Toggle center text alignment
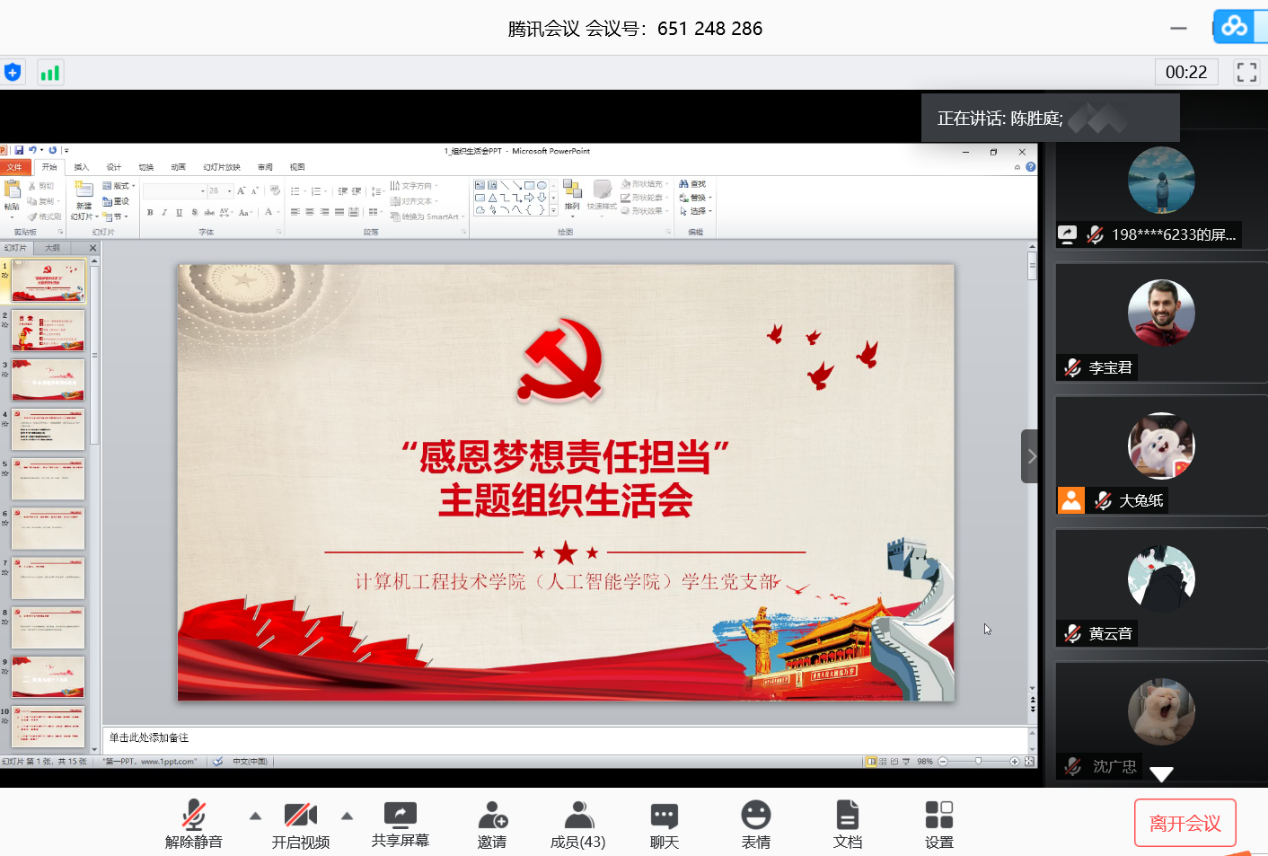This screenshot has width=1268, height=856. tap(310, 212)
